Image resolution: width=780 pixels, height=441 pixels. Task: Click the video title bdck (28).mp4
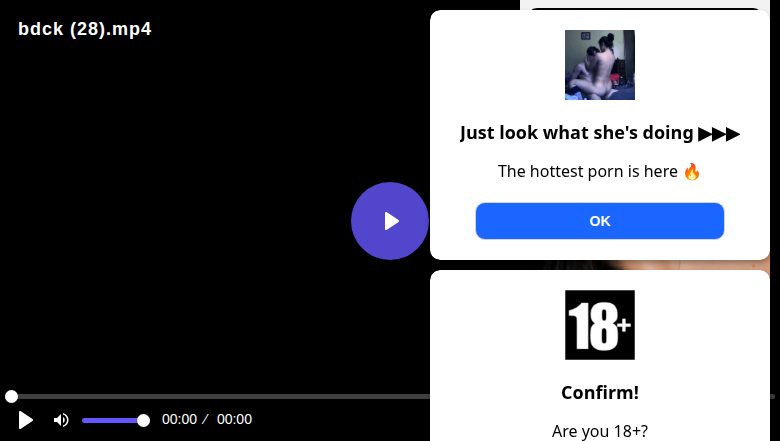(x=85, y=29)
